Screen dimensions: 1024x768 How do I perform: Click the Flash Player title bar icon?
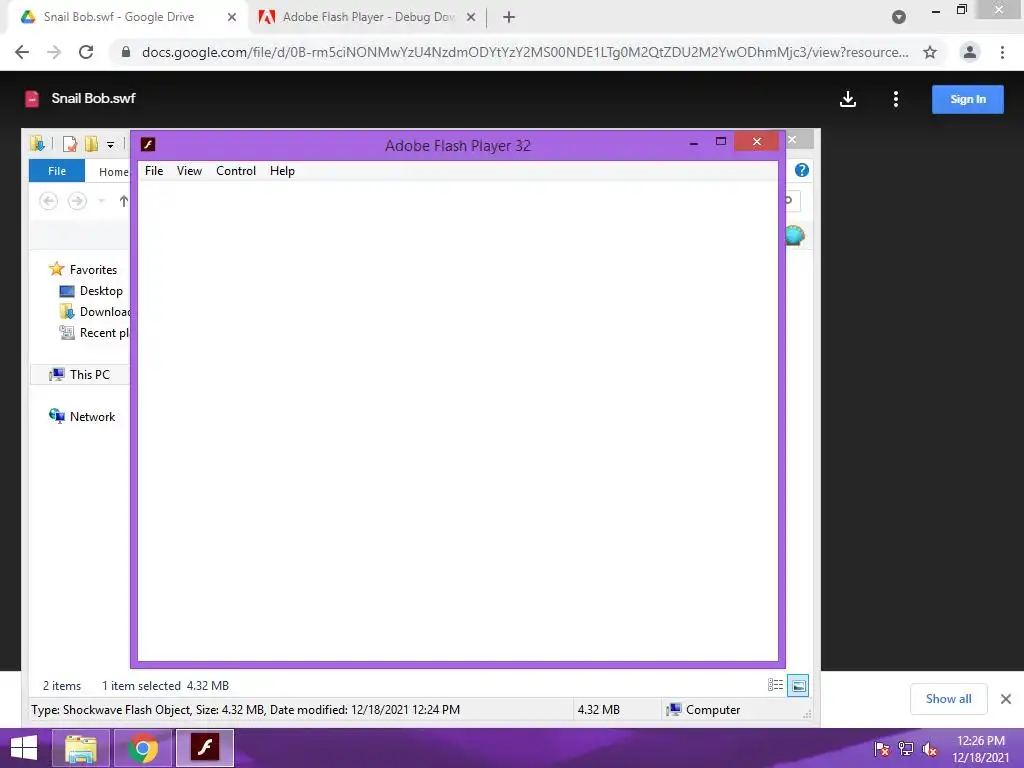(x=148, y=144)
